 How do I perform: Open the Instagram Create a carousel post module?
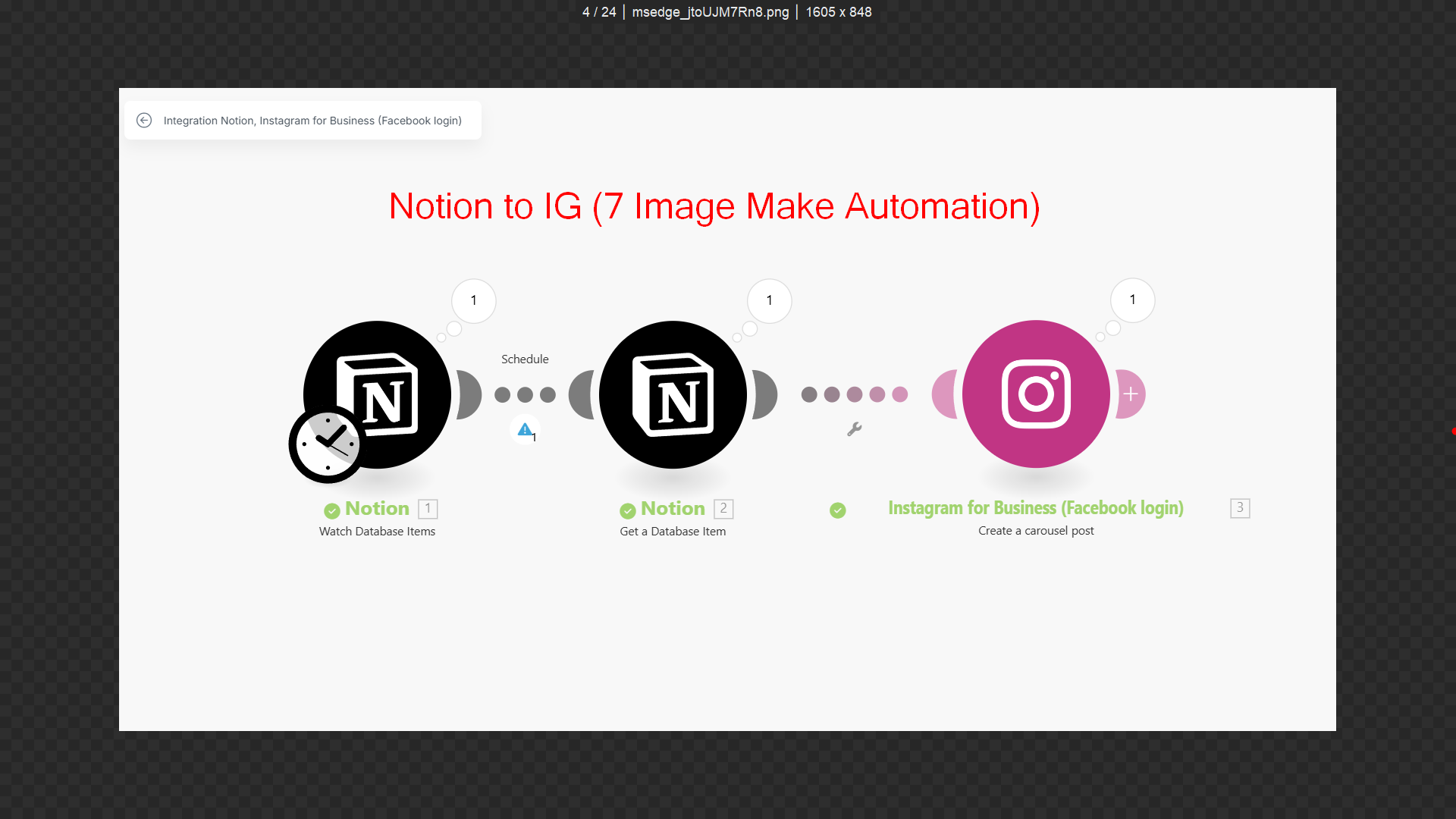(x=1036, y=394)
